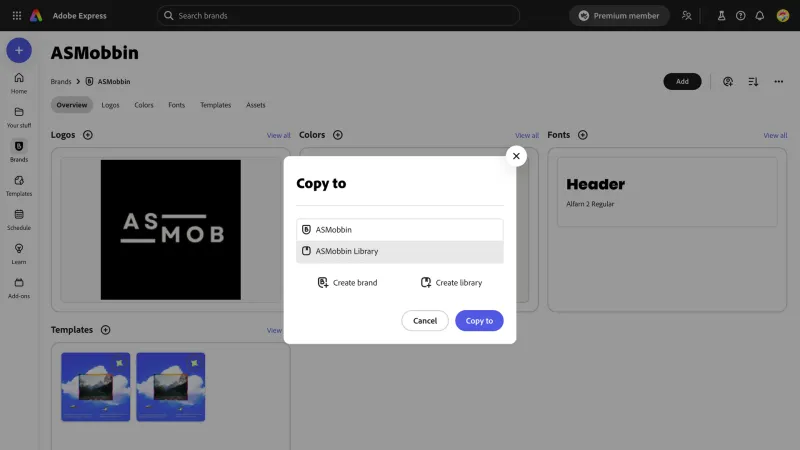Screen dimensions: 800x450
Task: Open the ASMOB logo thumbnail
Action: (170, 230)
